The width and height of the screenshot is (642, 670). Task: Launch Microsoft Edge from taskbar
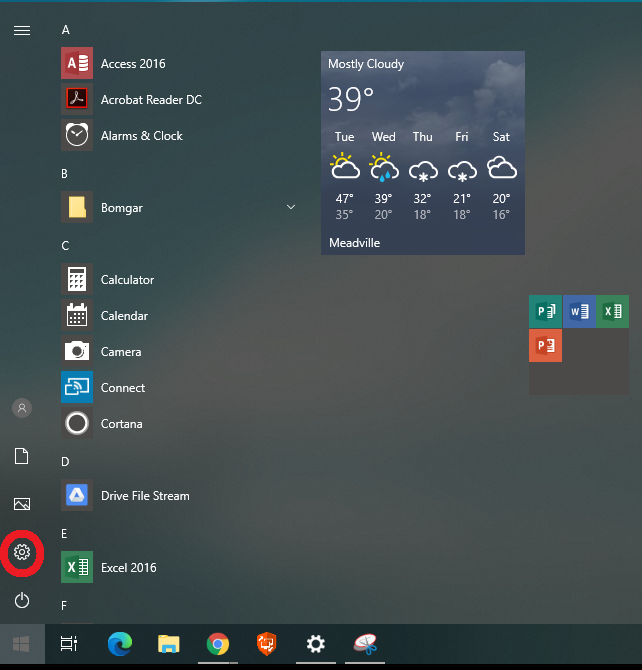pos(120,644)
